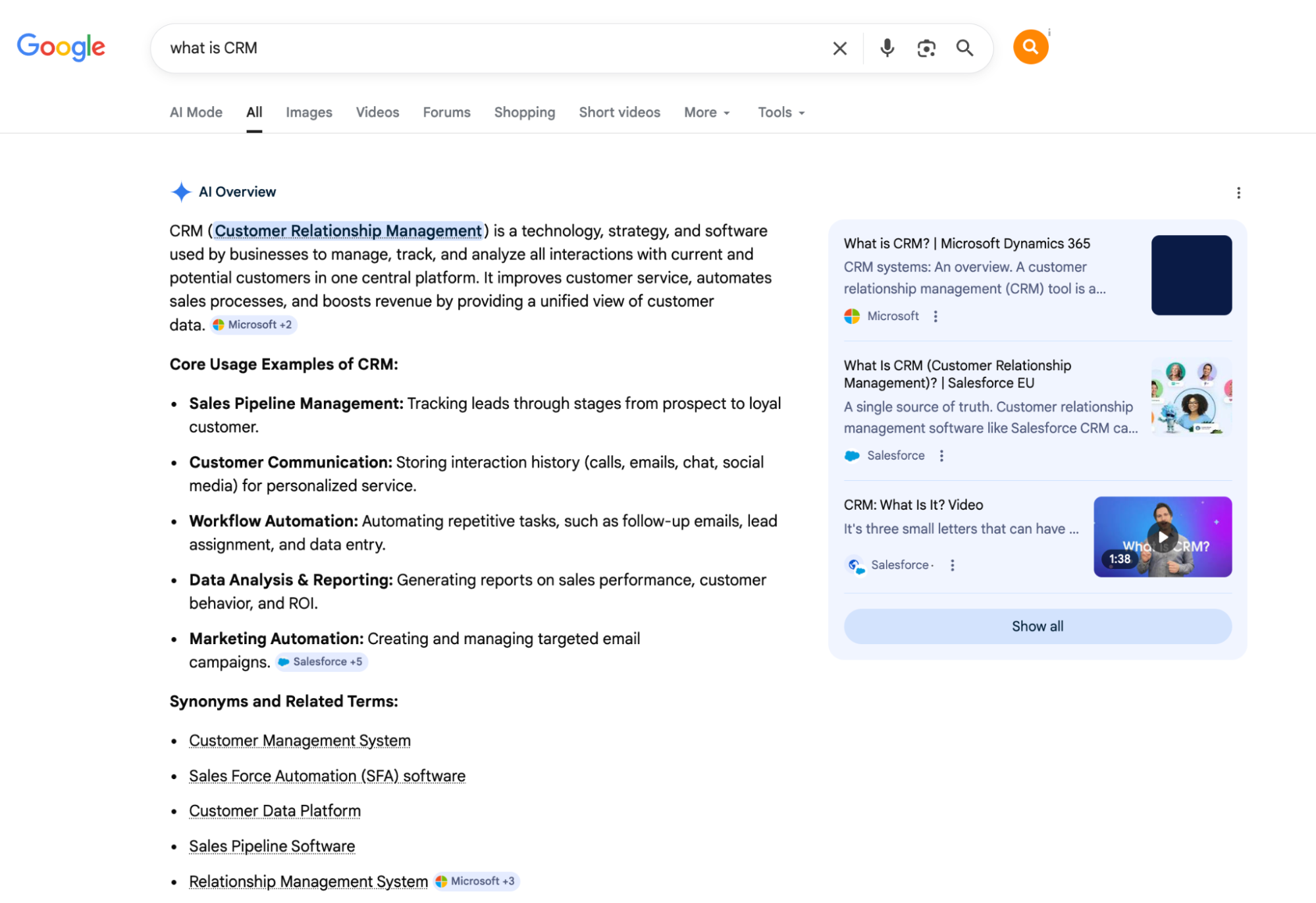
Task: Expand the Salesforce +5 citation chip
Action: click(321, 661)
